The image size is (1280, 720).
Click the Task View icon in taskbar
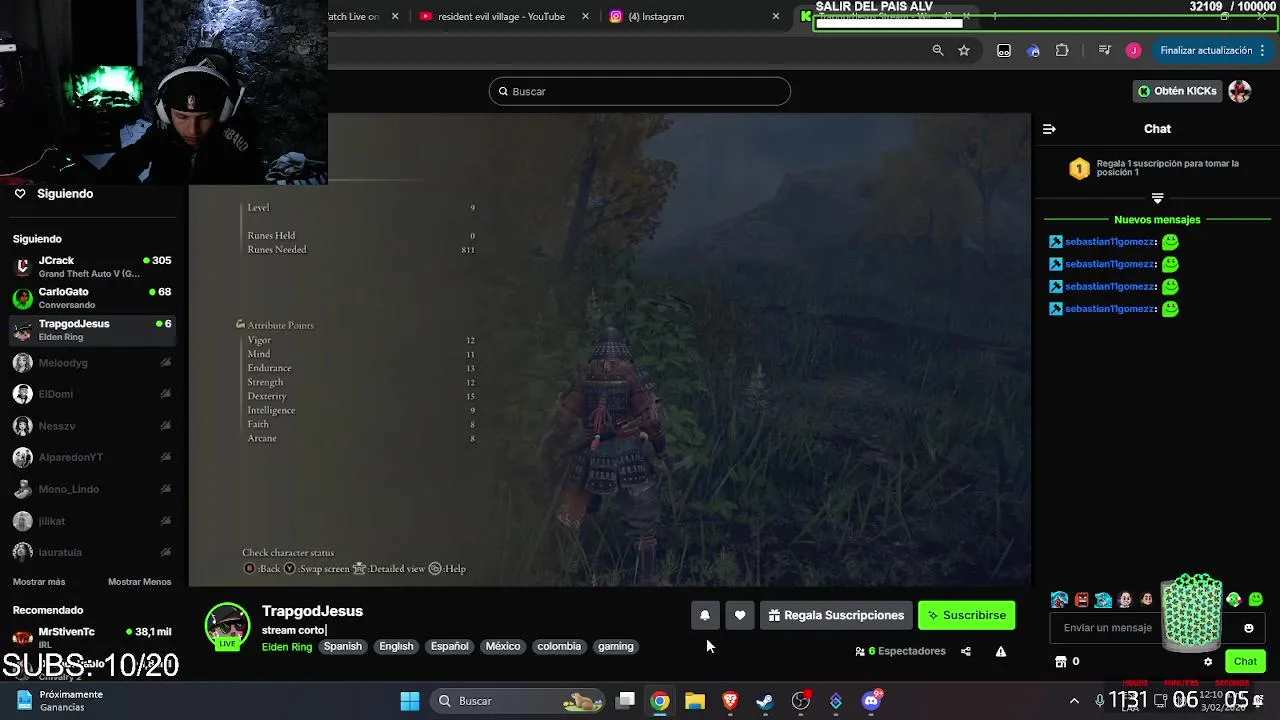(x=625, y=701)
